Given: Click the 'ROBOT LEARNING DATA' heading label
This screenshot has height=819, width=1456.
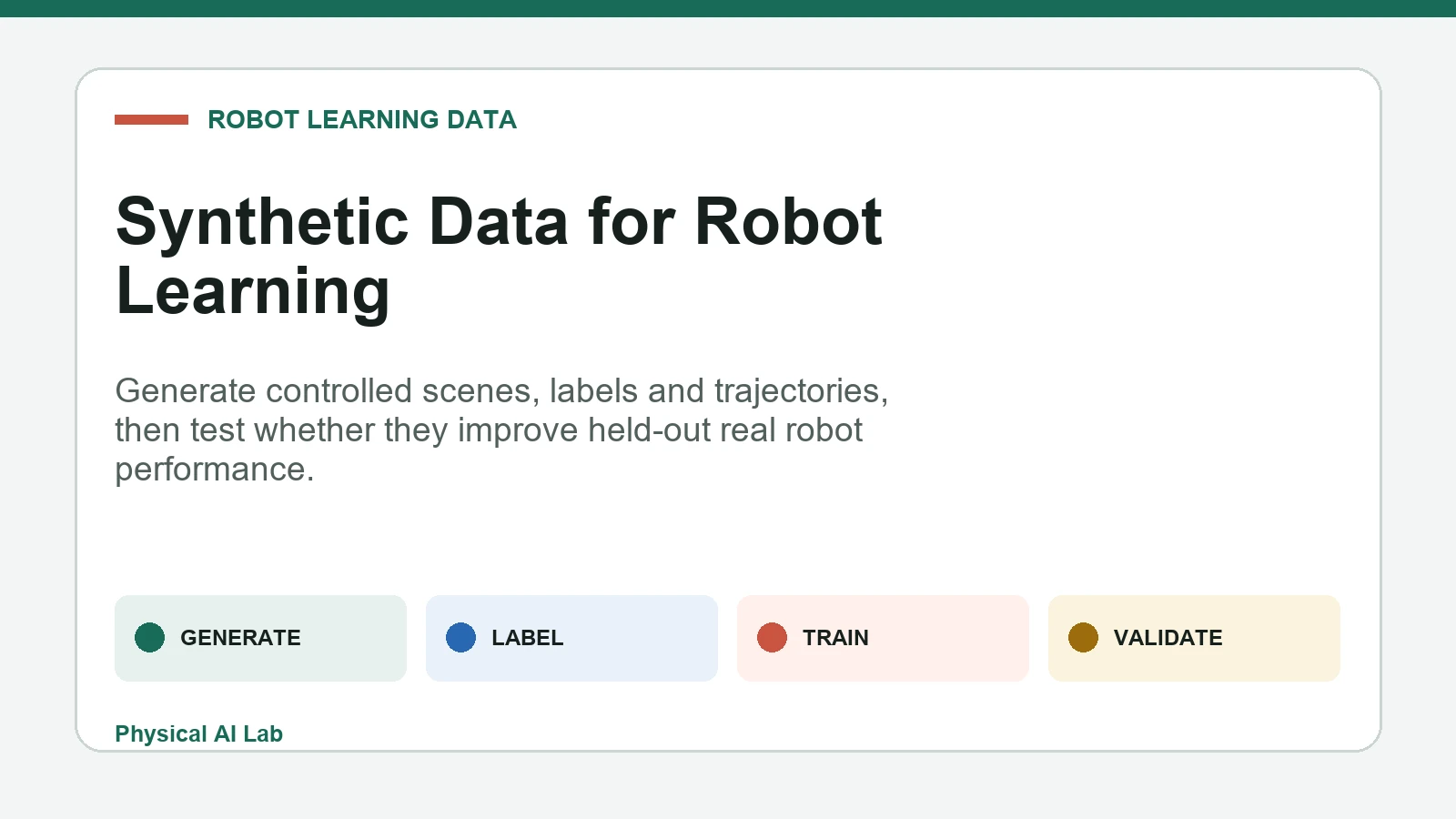Looking at the screenshot, I should click(362, 120).
